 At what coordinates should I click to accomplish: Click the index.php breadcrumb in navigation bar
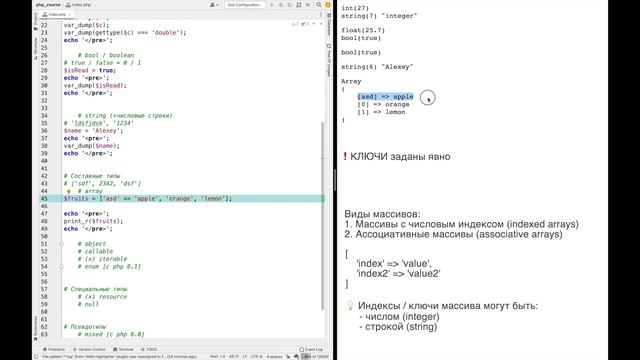tap(78, 5)
